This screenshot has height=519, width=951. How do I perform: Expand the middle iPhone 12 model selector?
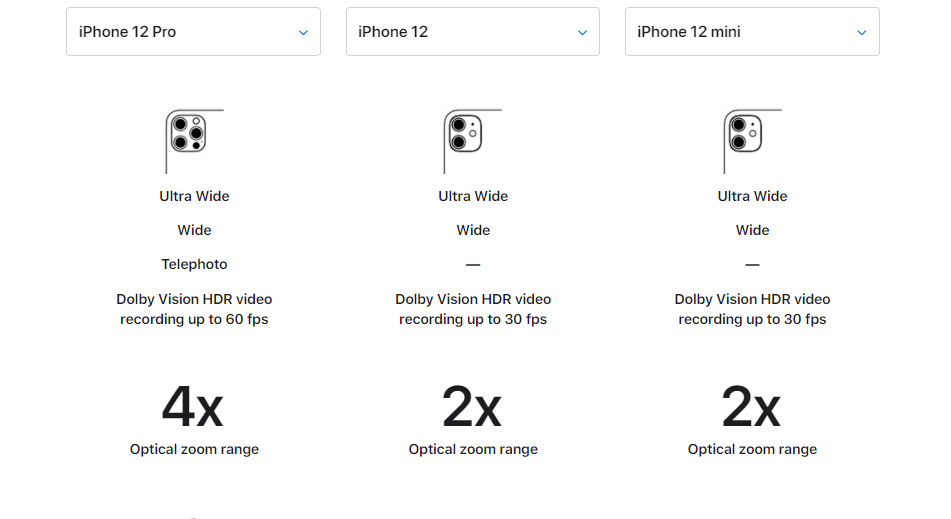pyautogui.click(x=473, y=32)
